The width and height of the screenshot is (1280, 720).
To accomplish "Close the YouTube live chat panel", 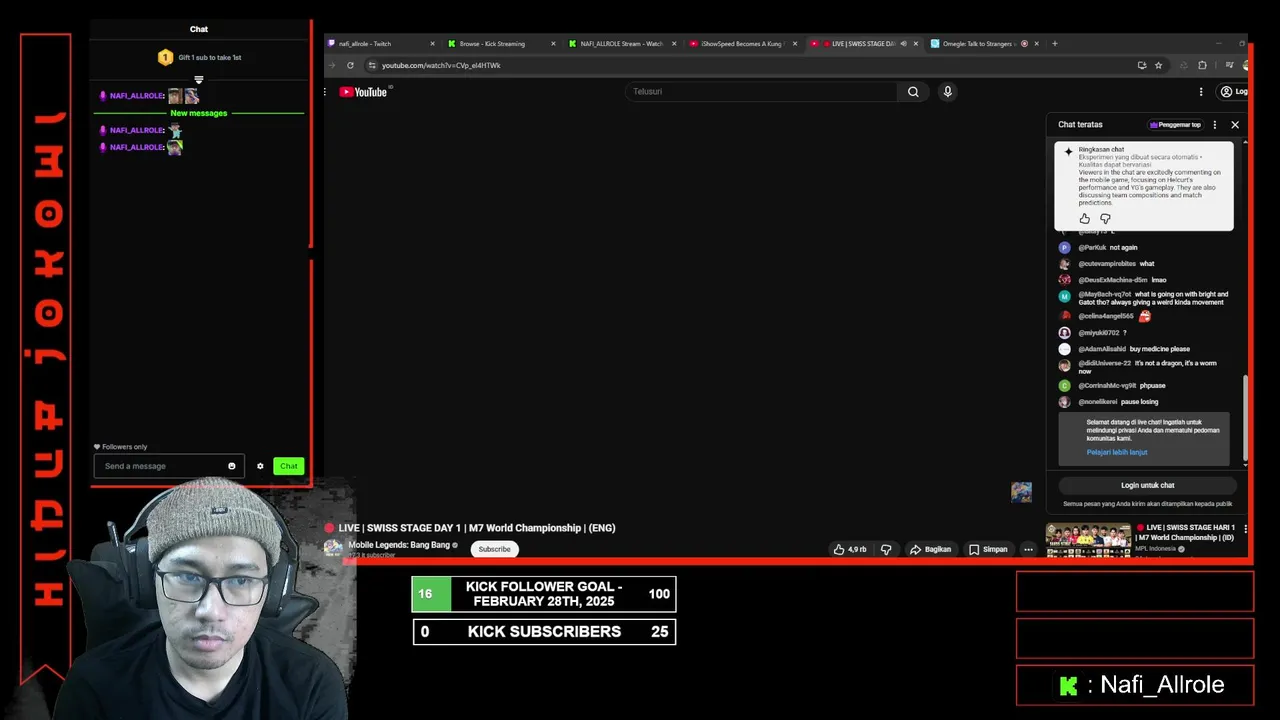I will (x=1235, y=125).
